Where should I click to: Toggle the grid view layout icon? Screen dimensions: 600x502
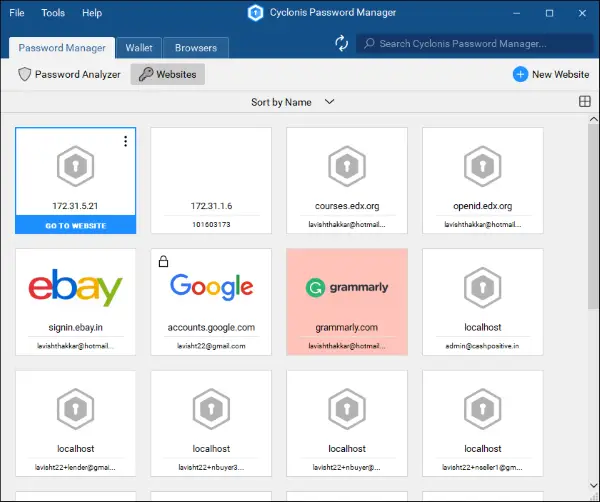(x=584, y=101)
